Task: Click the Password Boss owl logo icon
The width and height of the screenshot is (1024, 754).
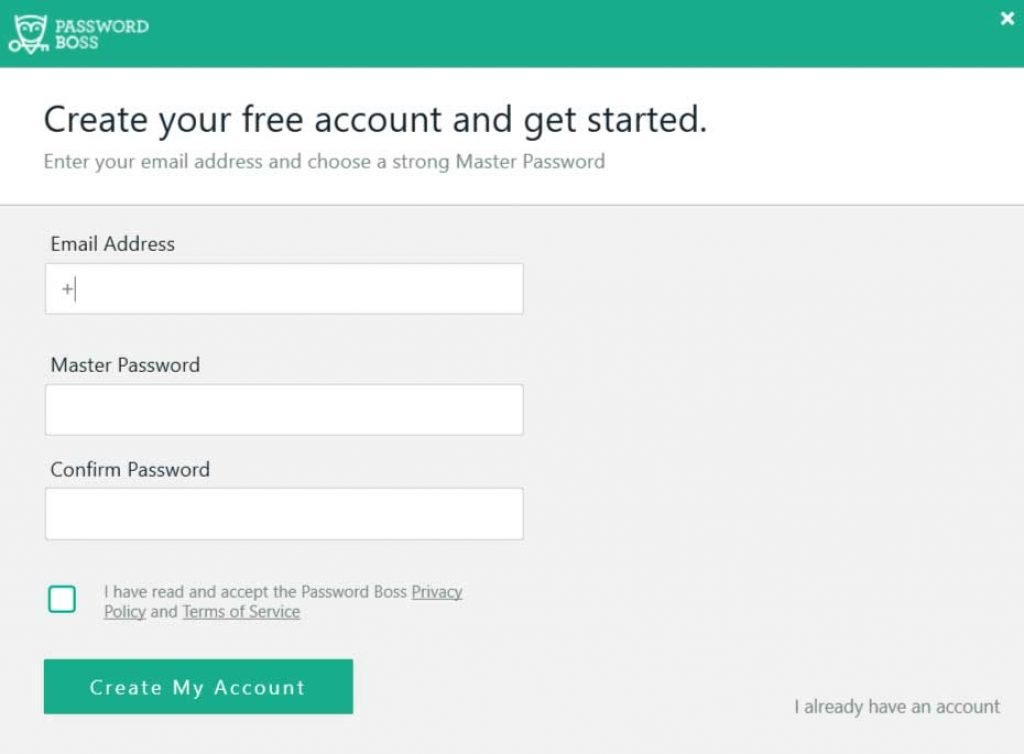Action: (28, 32)
